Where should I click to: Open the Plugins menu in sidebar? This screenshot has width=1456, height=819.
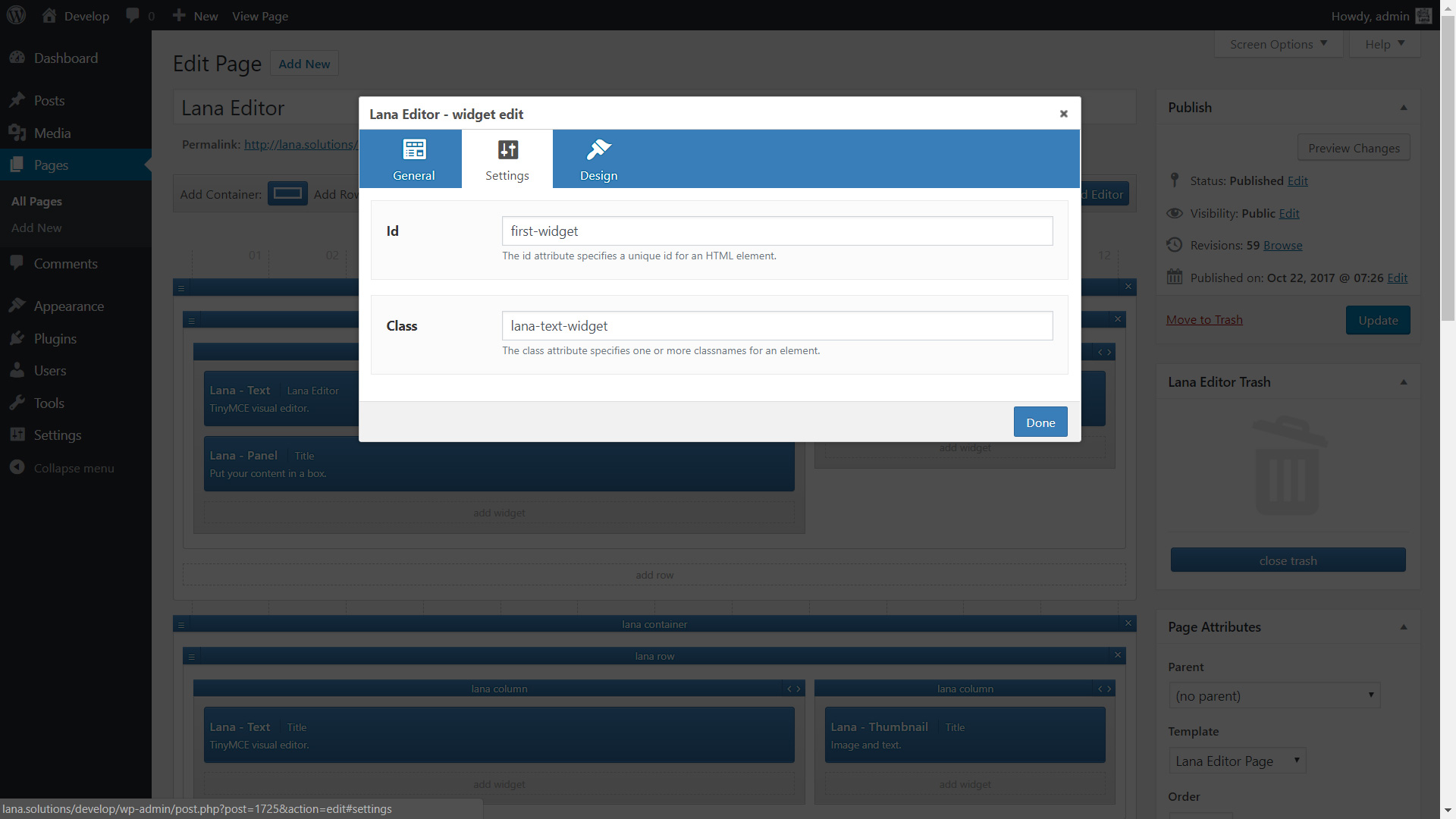[x=55, y=339]
